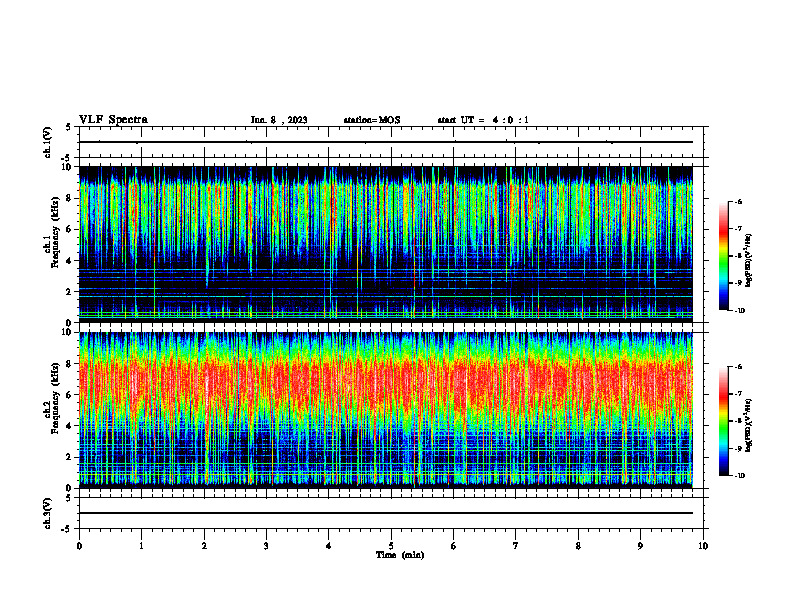Click the ch.1 frequency tick "6"
Viewport: 792px width, 612px height.
click(70, 229)
